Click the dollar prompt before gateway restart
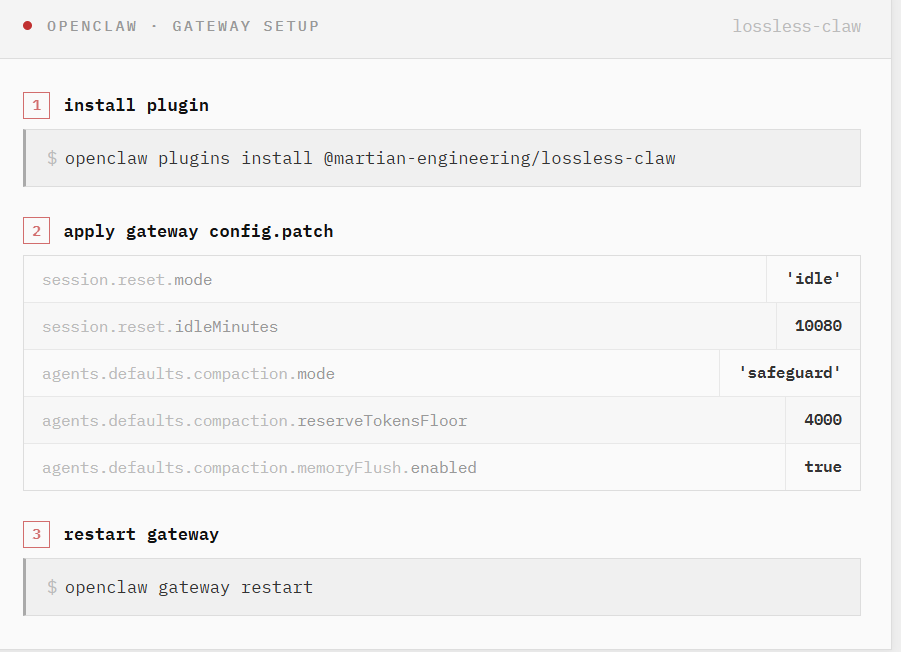The width and height of the screenshot is (901, 652). click(x=52, y=587)
